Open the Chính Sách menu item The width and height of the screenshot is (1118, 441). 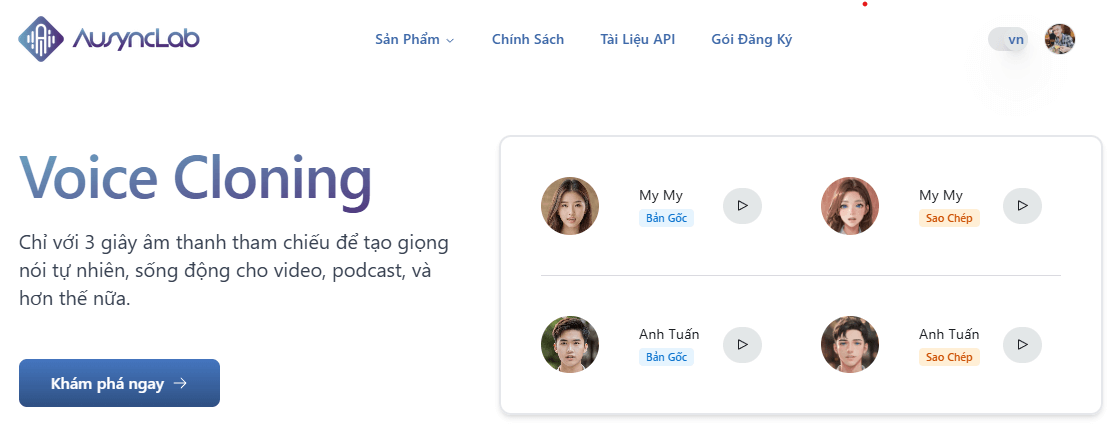(x=528, y=40)
